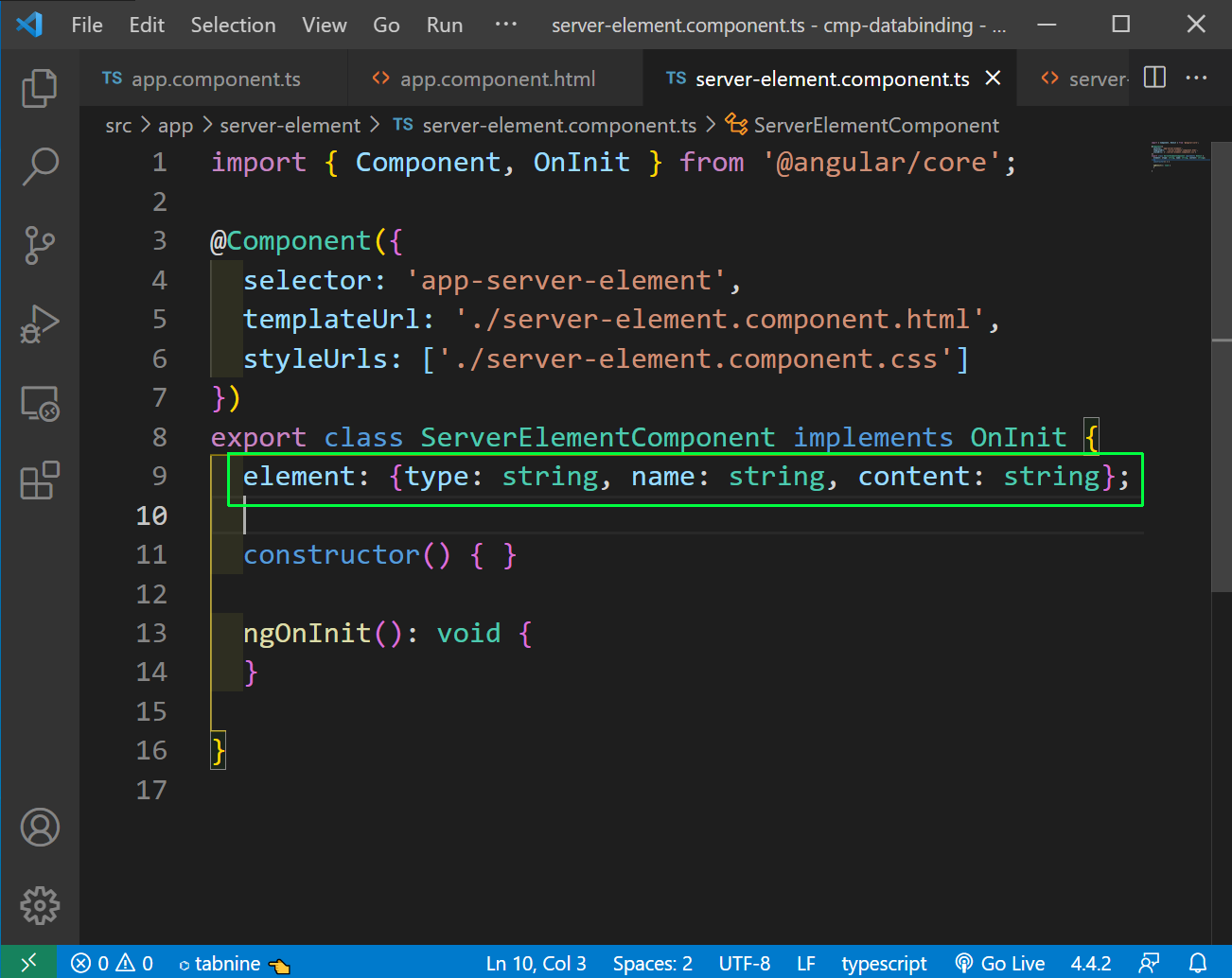Open the Extensions view
This screenshot has width=1232, height=978.
[x=40, y=480]
